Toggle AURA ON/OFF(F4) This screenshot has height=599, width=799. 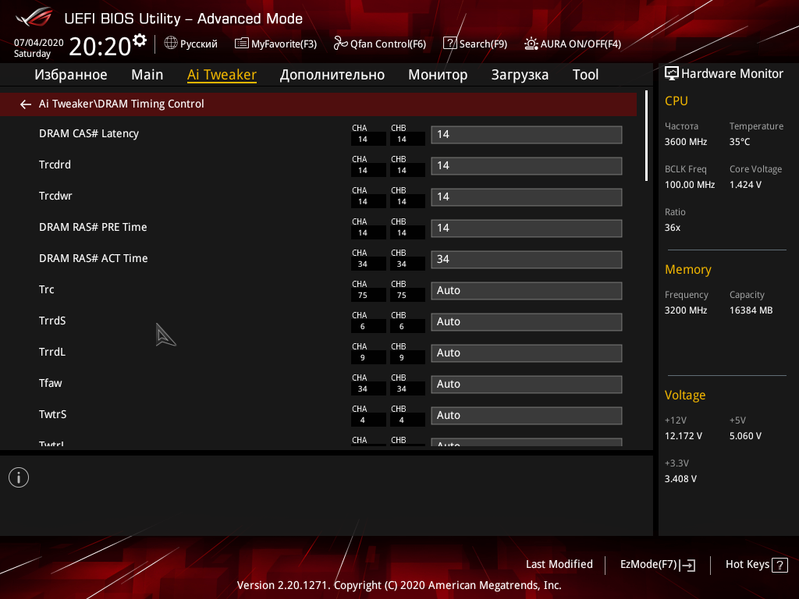pyautogui.click(x=573, y=44)
